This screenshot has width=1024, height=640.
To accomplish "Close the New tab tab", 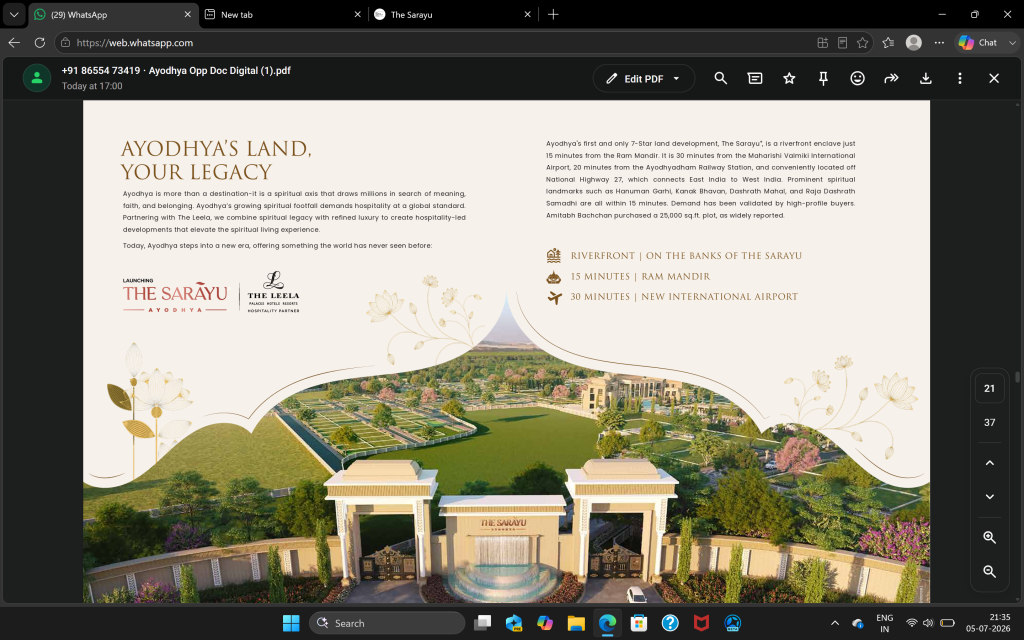I will tap(357, 14).
